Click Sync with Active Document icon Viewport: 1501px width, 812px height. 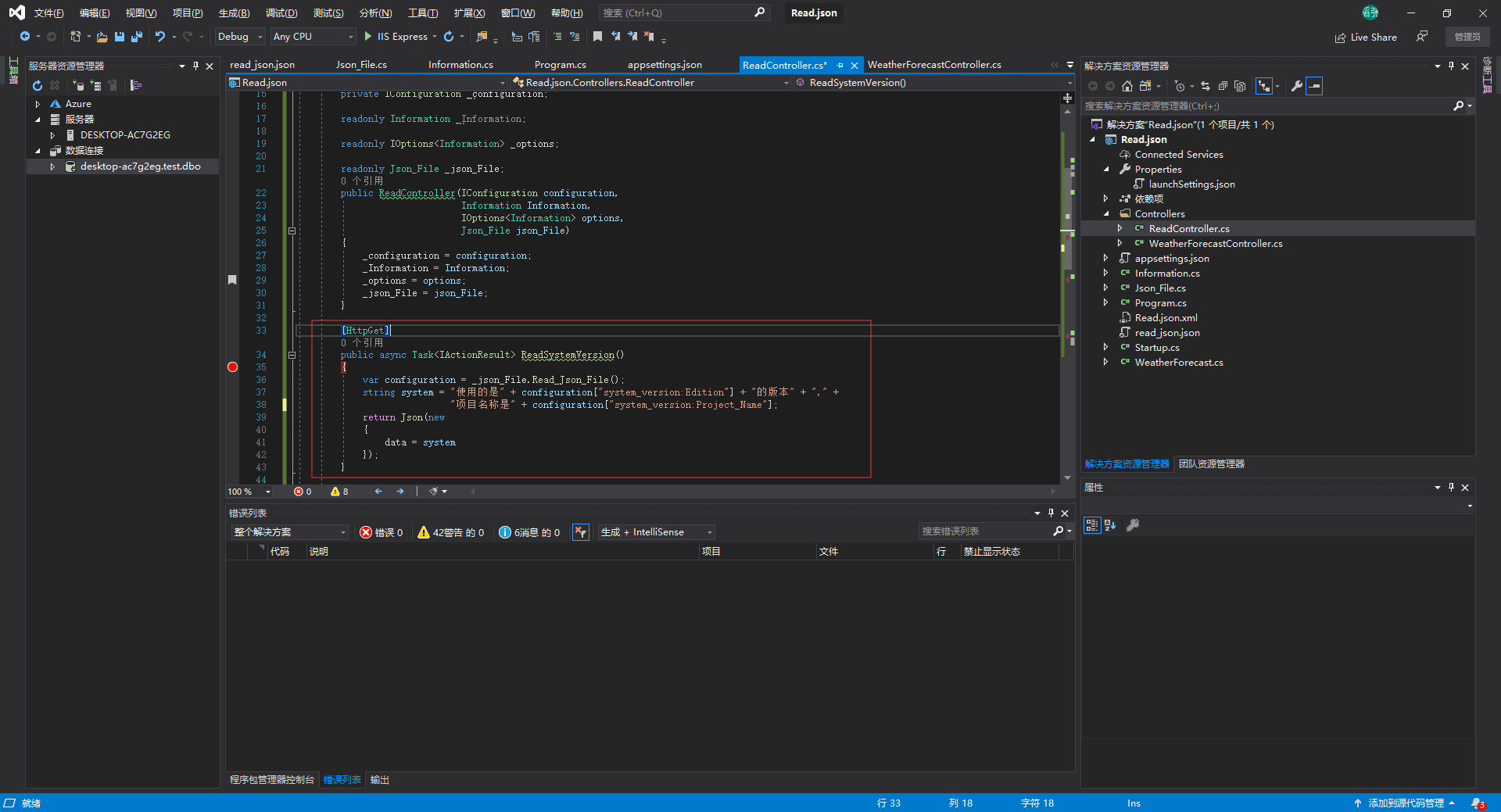click(x=1205, y=86)
